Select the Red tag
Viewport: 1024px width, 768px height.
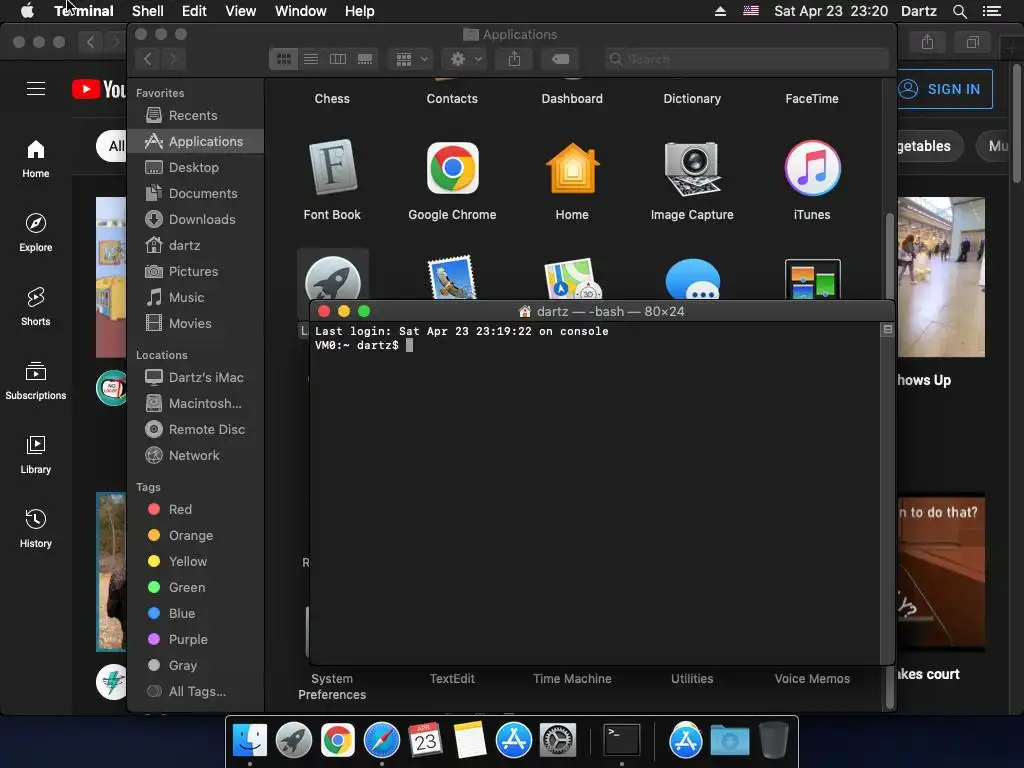click(x=195, y=509)
